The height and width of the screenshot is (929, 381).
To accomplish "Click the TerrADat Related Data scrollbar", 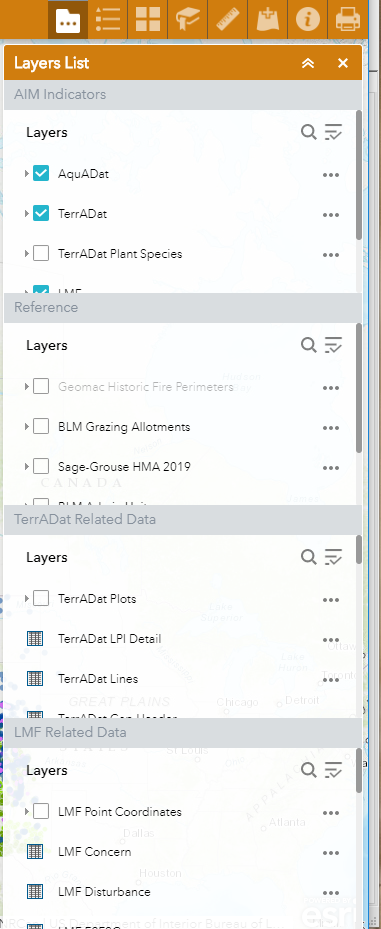I will pos(358,550).
